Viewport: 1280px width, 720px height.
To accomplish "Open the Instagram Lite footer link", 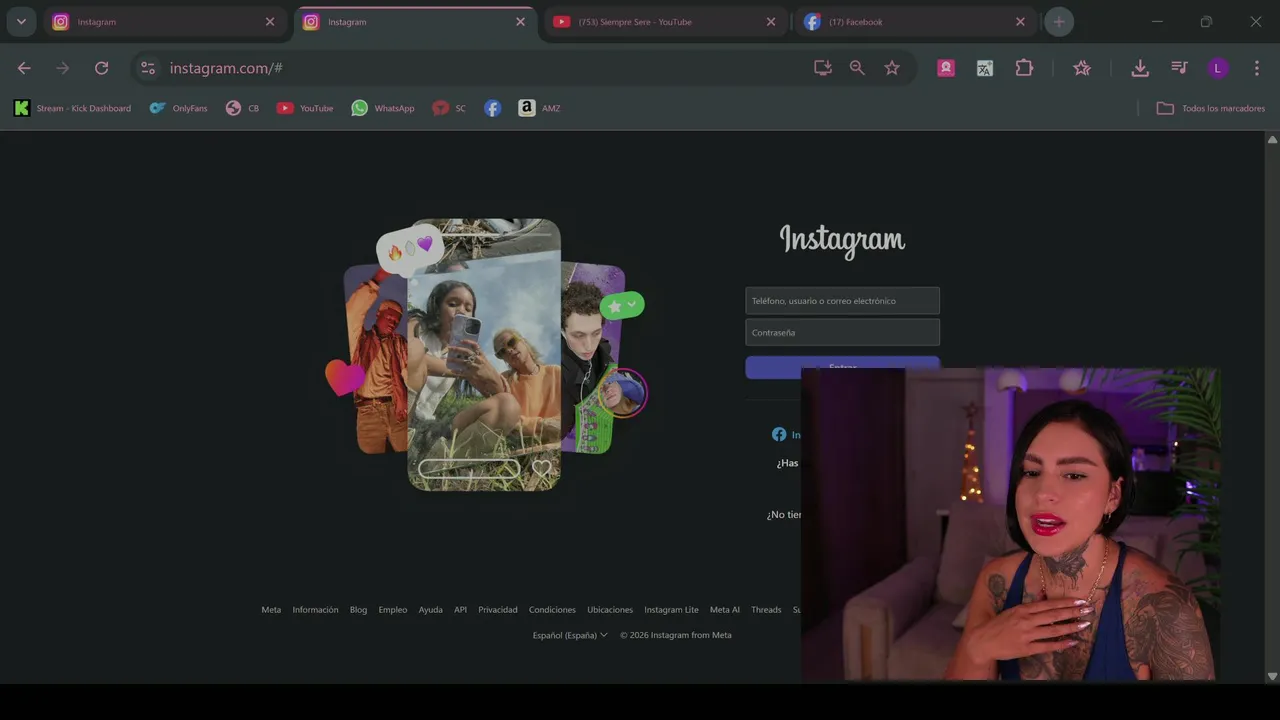I will pyautogui.click(x=671, y=610).
